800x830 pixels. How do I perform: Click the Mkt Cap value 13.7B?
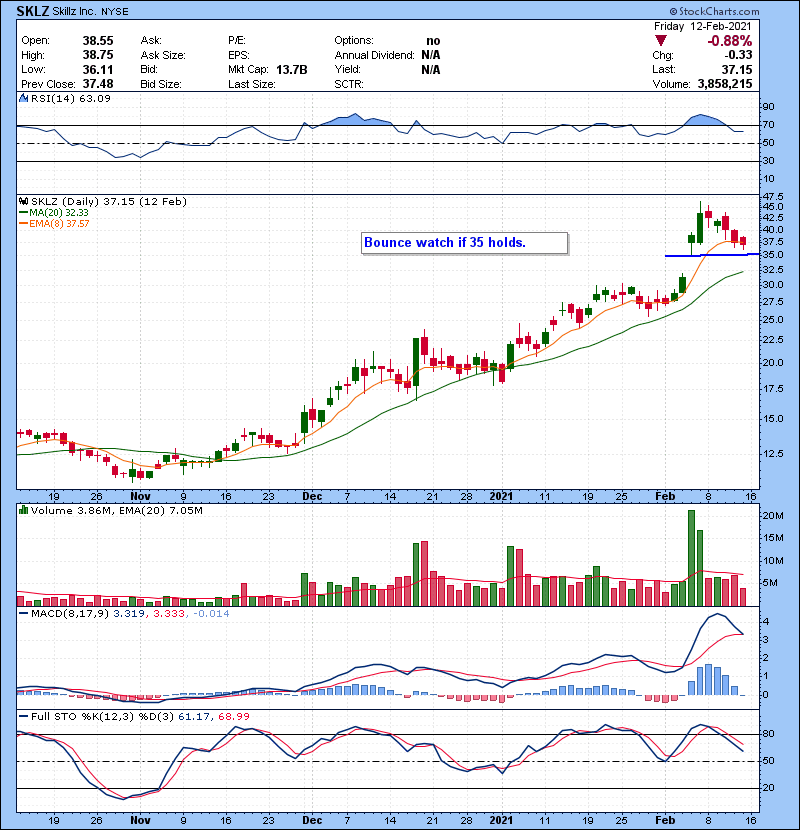point(292,69)
